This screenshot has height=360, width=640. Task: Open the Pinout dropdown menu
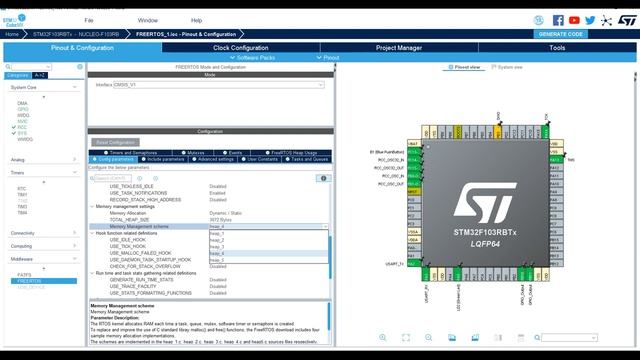[328, 58]
